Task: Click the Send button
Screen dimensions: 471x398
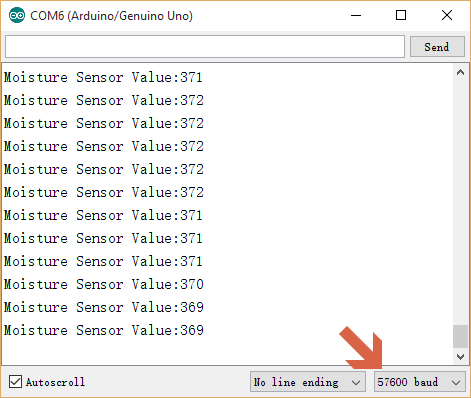Action: tap(437, 47)
